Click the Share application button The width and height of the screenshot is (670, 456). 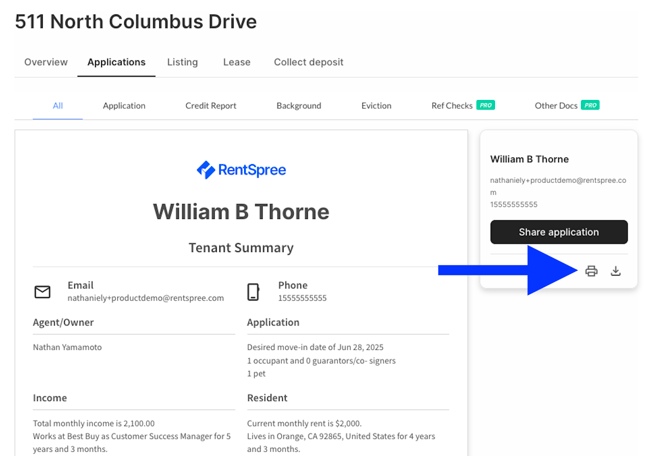pyautogui.click(x=559, y=232)
